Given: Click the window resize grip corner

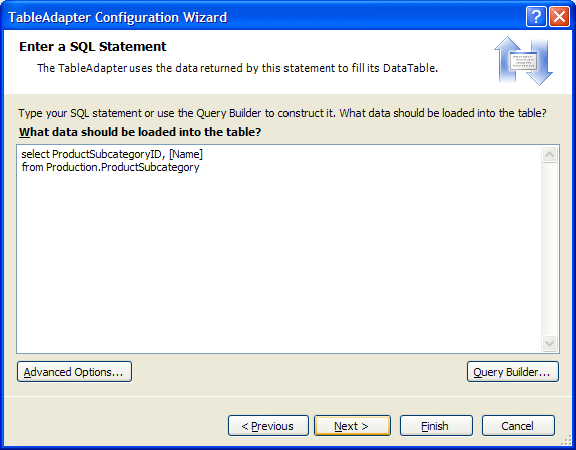Looking at the screenshot, I should tap(568, 441).
